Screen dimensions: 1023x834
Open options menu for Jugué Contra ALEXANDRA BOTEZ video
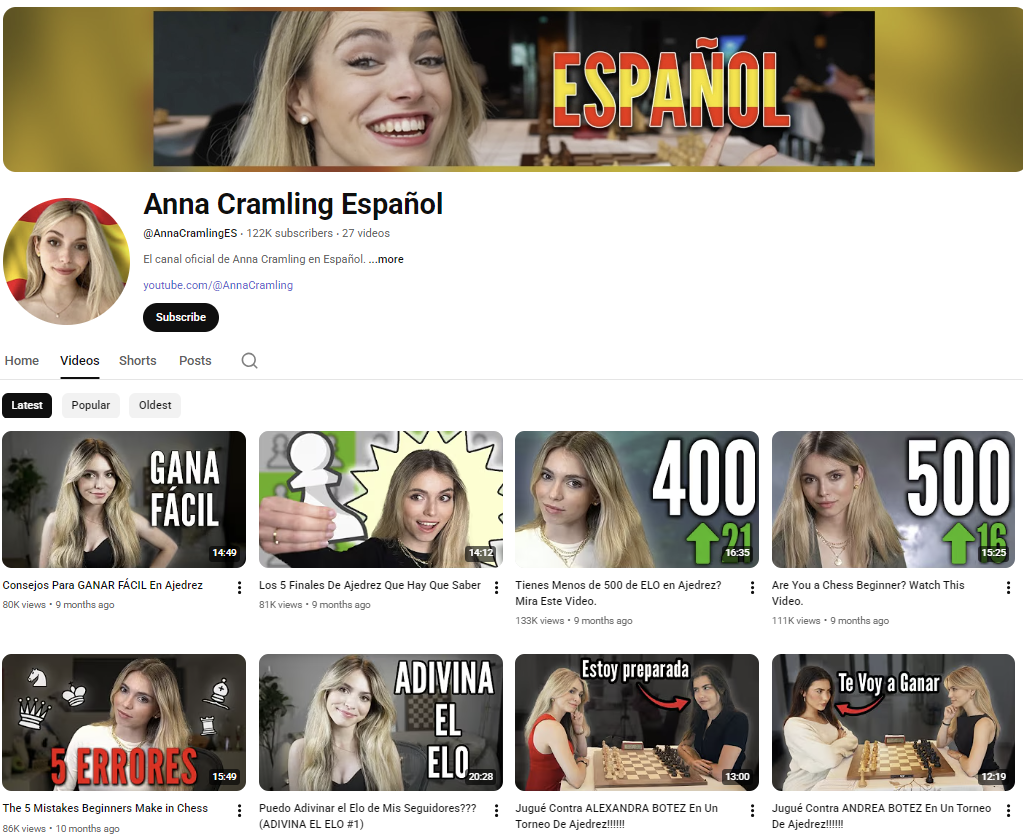751,810
